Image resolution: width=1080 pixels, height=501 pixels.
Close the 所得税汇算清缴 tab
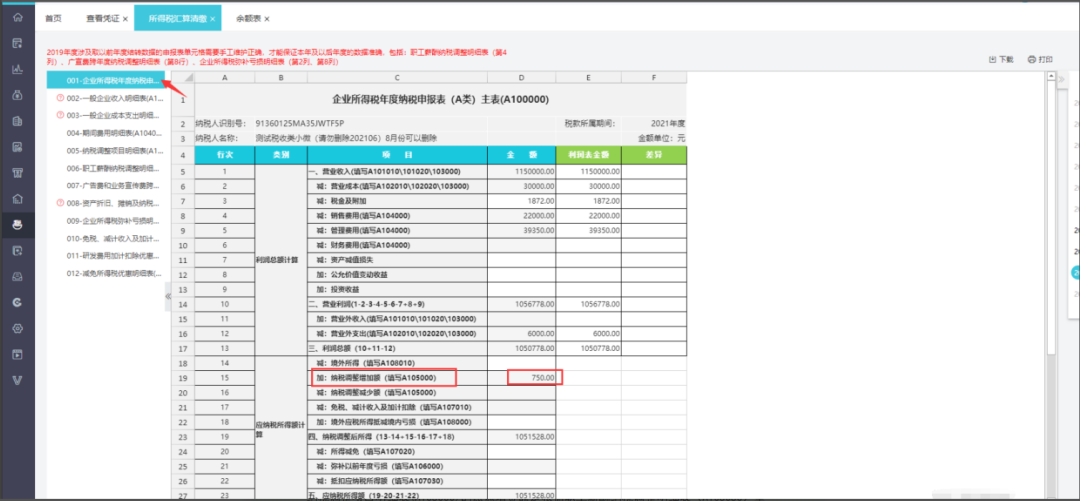click(213, 19)
